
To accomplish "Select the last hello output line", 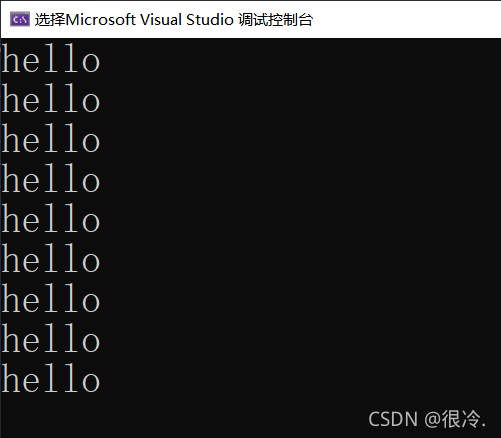I will tap(51, 378).
